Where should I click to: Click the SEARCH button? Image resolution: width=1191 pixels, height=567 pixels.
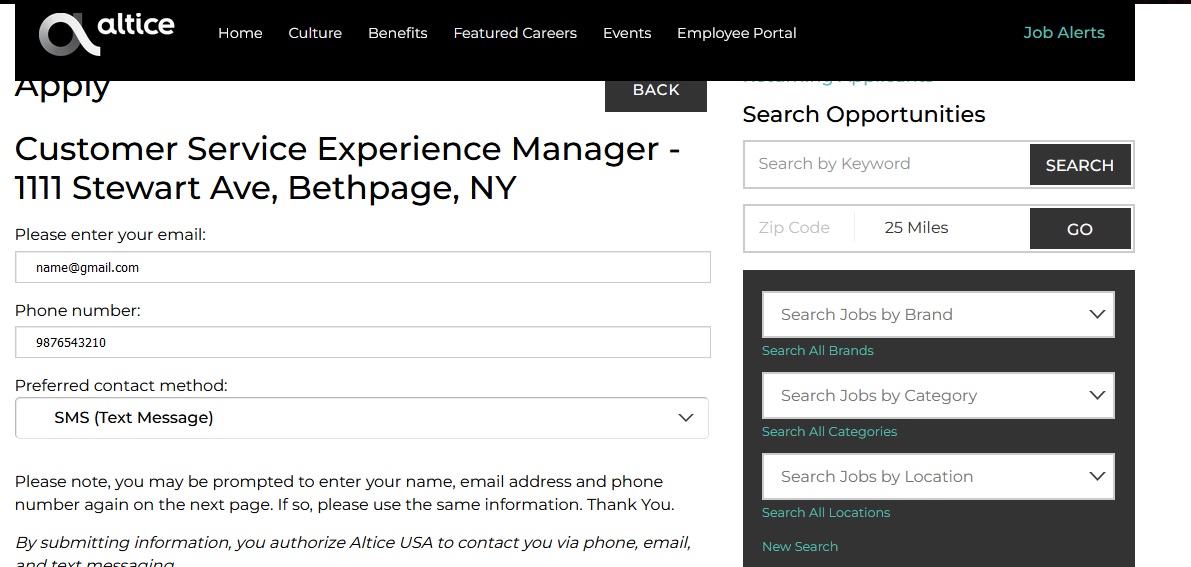click(x=1080, y=165)
